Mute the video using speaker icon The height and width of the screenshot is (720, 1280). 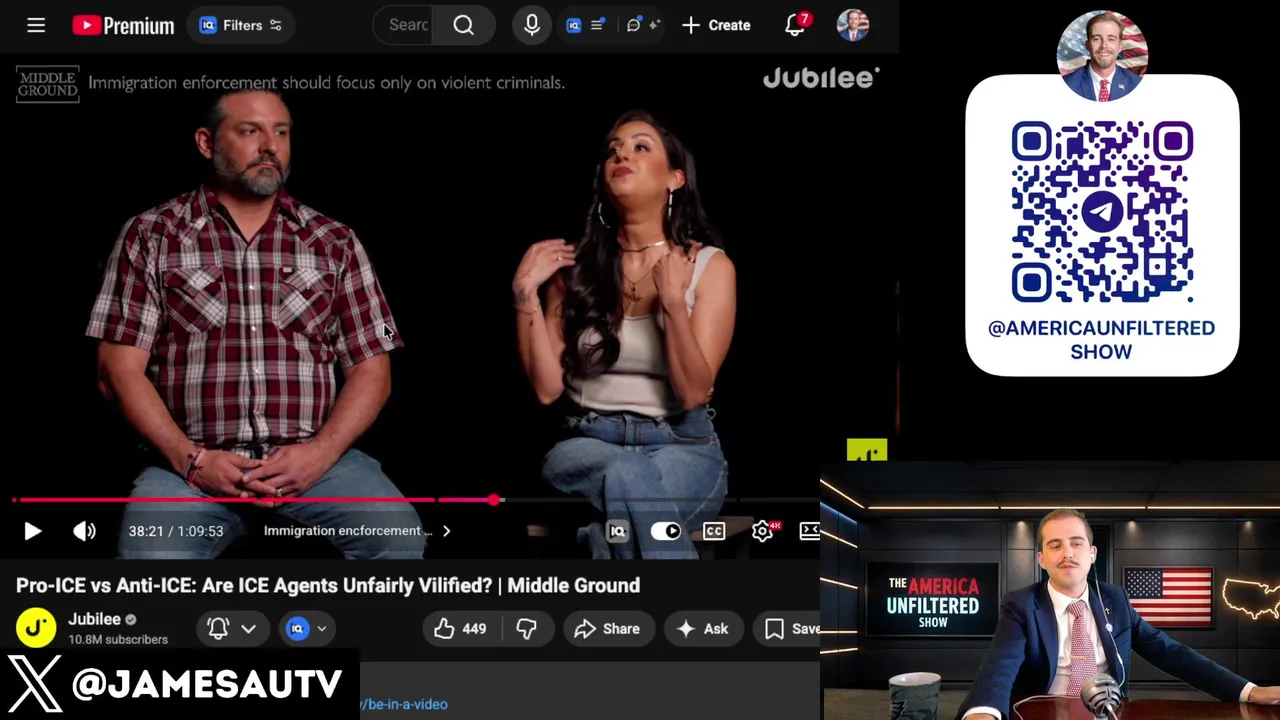[84, 531]
